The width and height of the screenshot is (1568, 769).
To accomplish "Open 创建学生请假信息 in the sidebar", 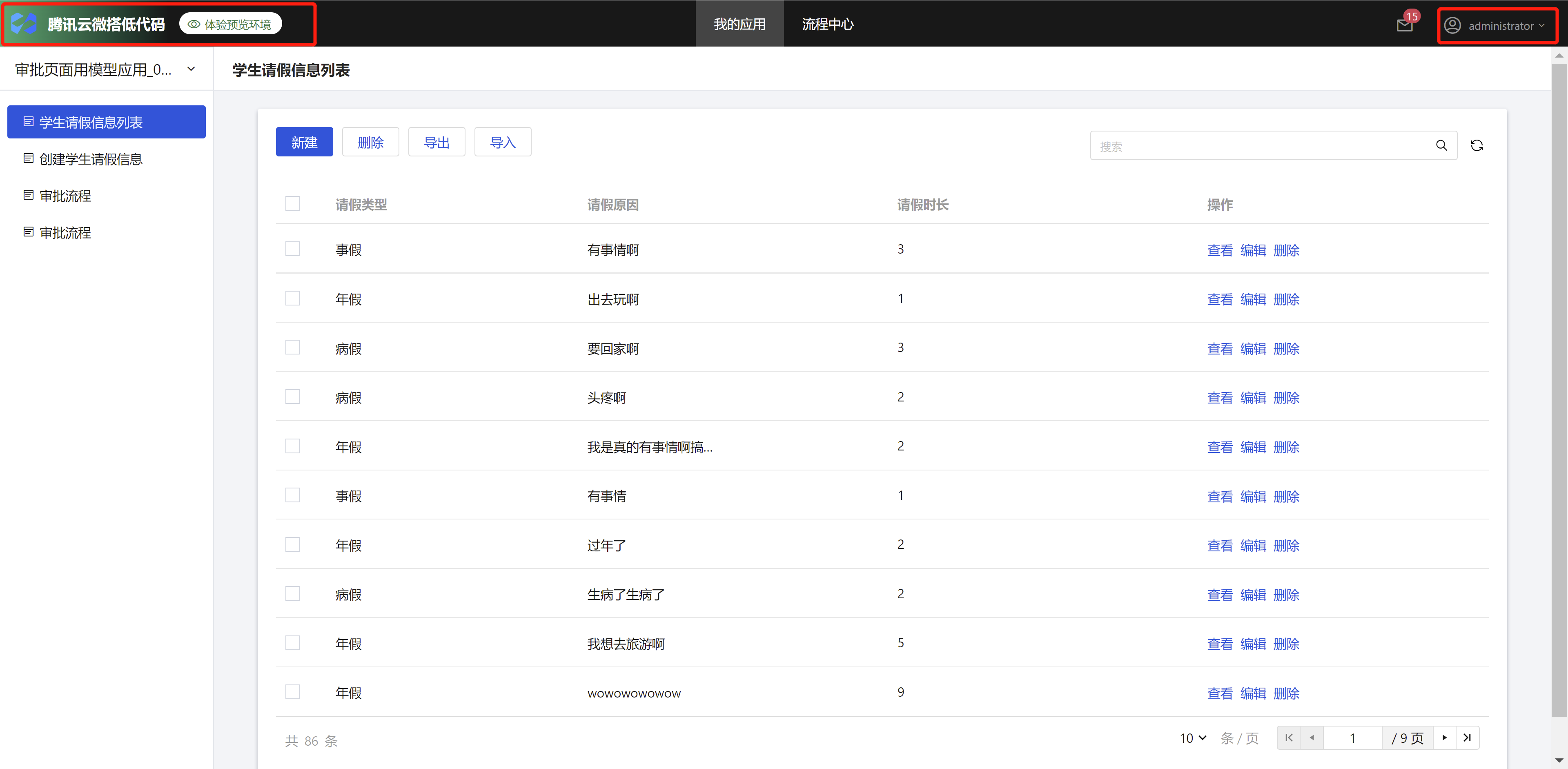I will [91, 159].
